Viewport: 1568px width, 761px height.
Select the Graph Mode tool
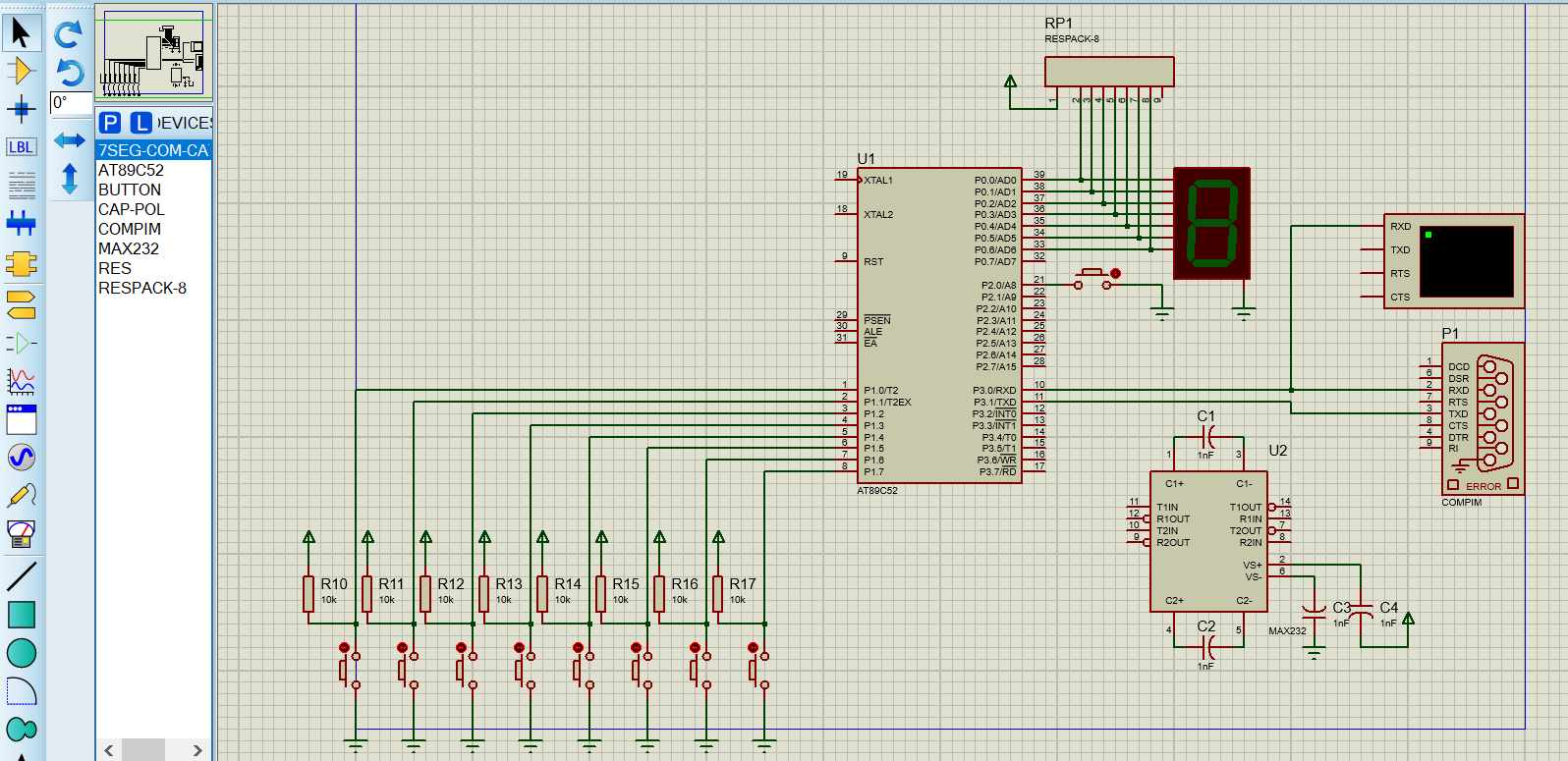pos(21,380)
